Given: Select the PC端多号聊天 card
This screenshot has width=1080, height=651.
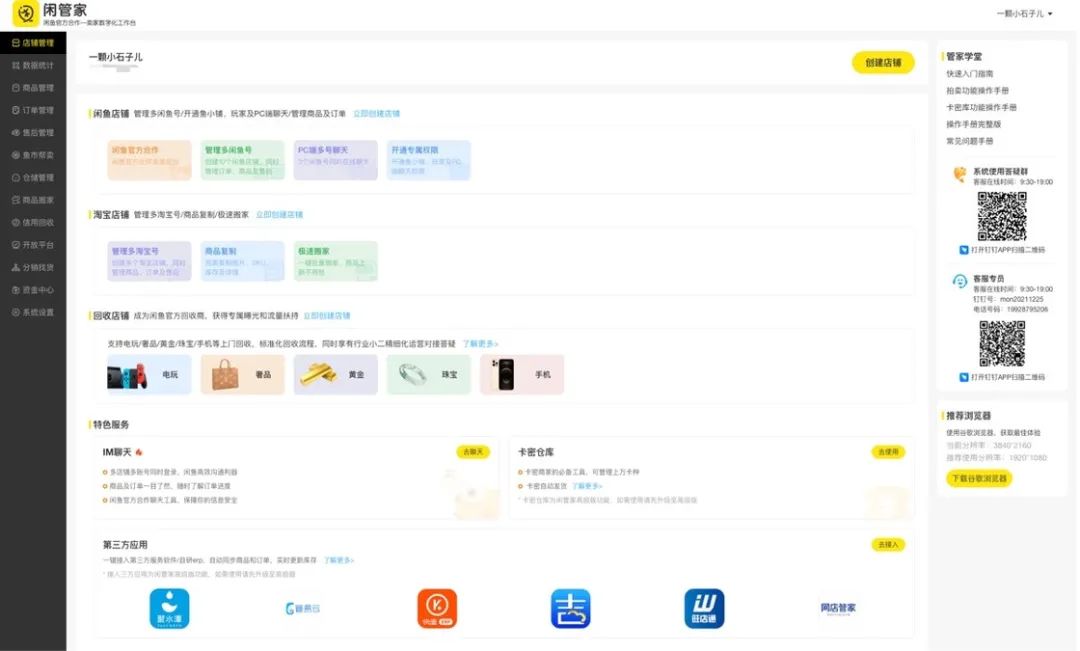Looking at the screenshot, I should tap(335, 161).
